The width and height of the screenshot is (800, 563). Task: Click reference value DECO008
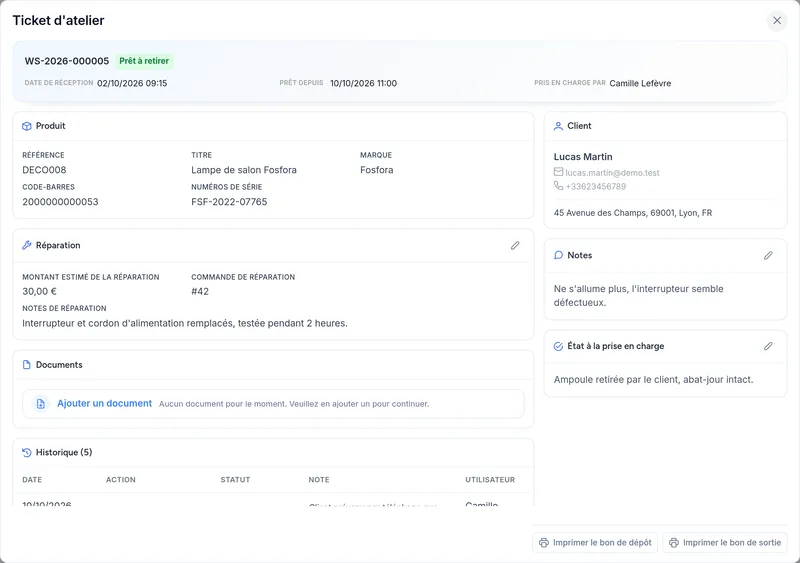(44, 170)
